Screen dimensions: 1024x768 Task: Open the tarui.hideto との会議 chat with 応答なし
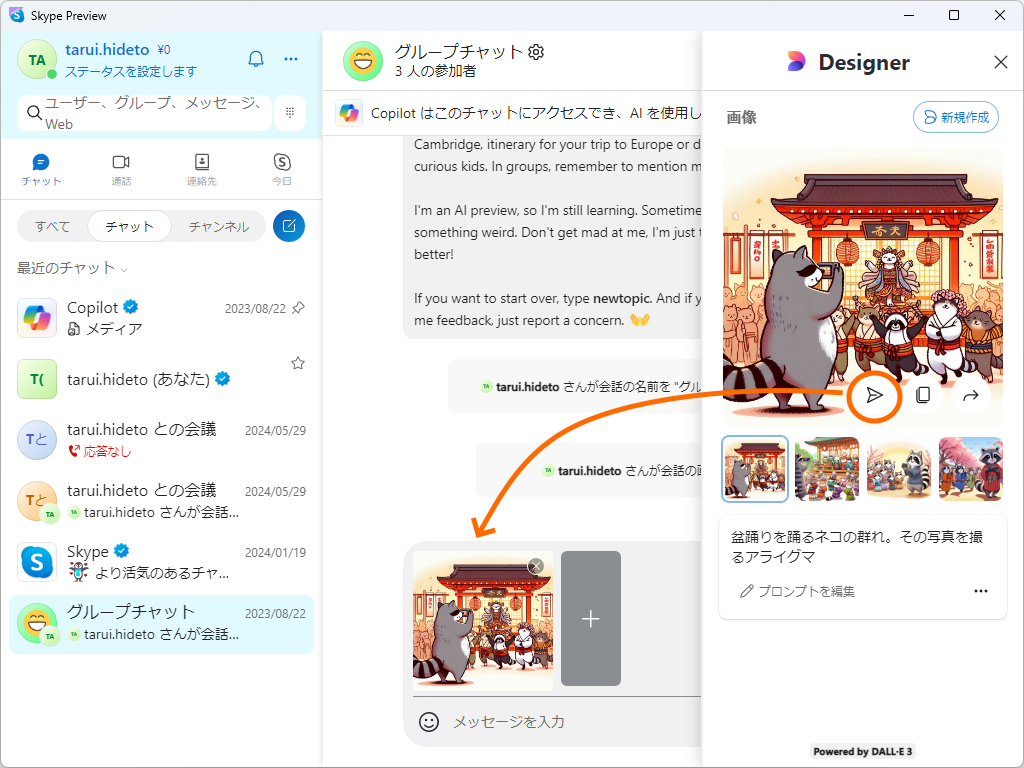click(x=161, y=440)
